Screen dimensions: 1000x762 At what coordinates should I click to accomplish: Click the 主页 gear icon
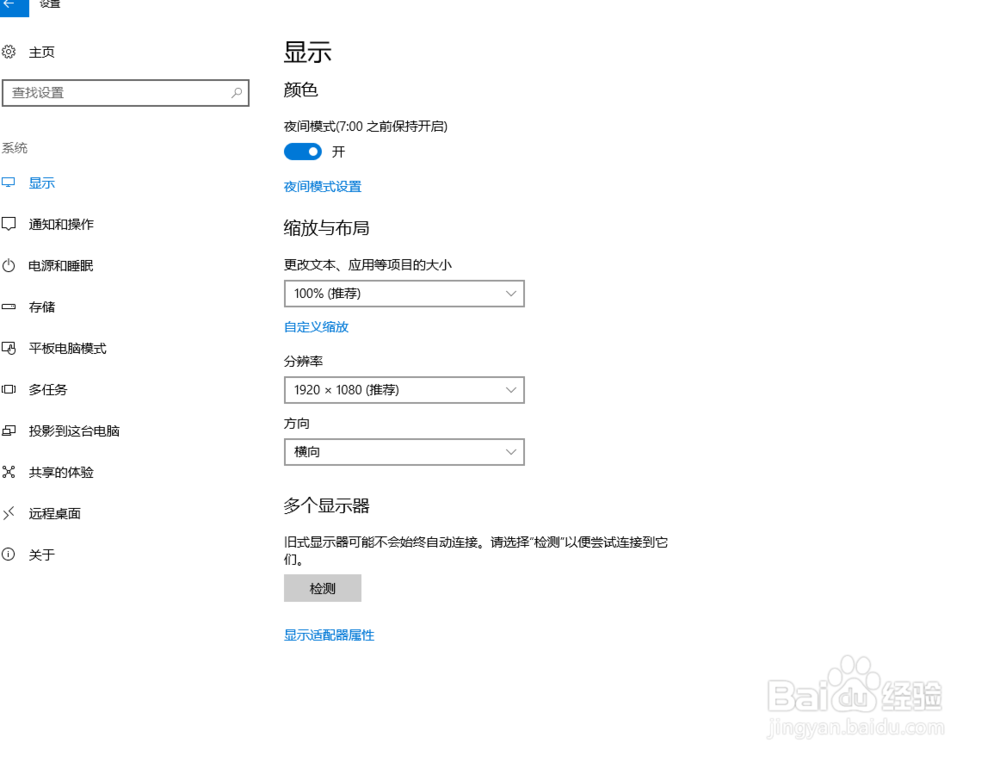(x=10, y=51)
